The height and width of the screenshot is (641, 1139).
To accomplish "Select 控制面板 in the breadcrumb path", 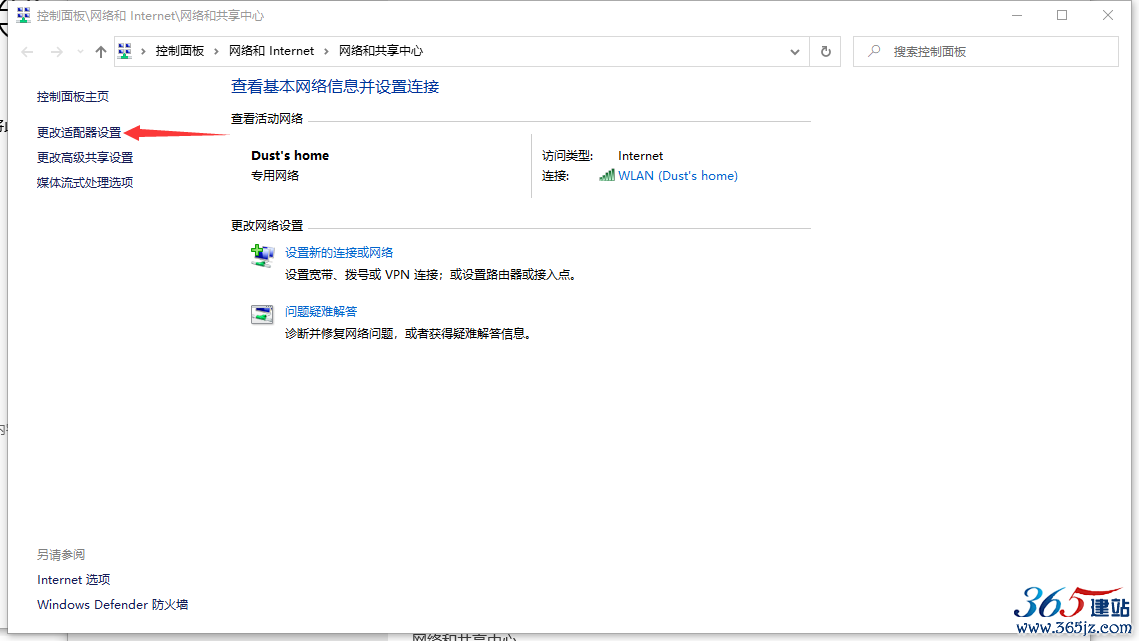I will coord(179,51).
